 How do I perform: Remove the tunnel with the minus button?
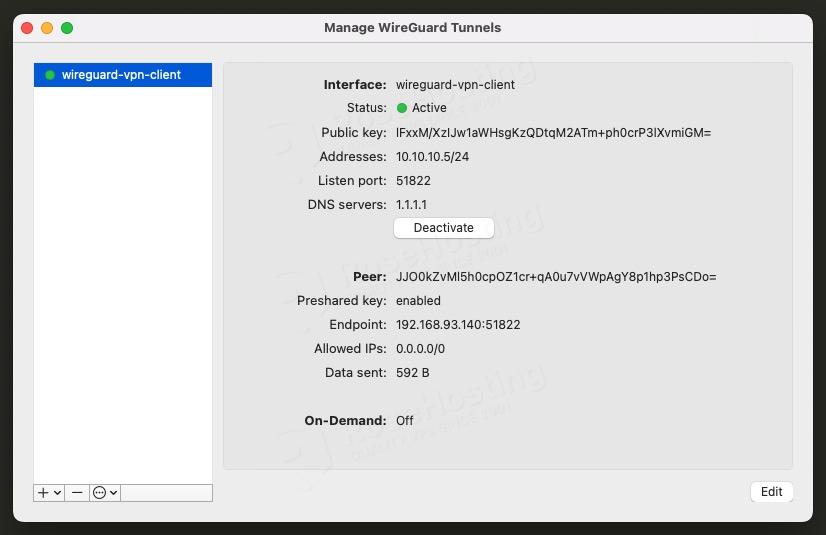pos(77,493)
